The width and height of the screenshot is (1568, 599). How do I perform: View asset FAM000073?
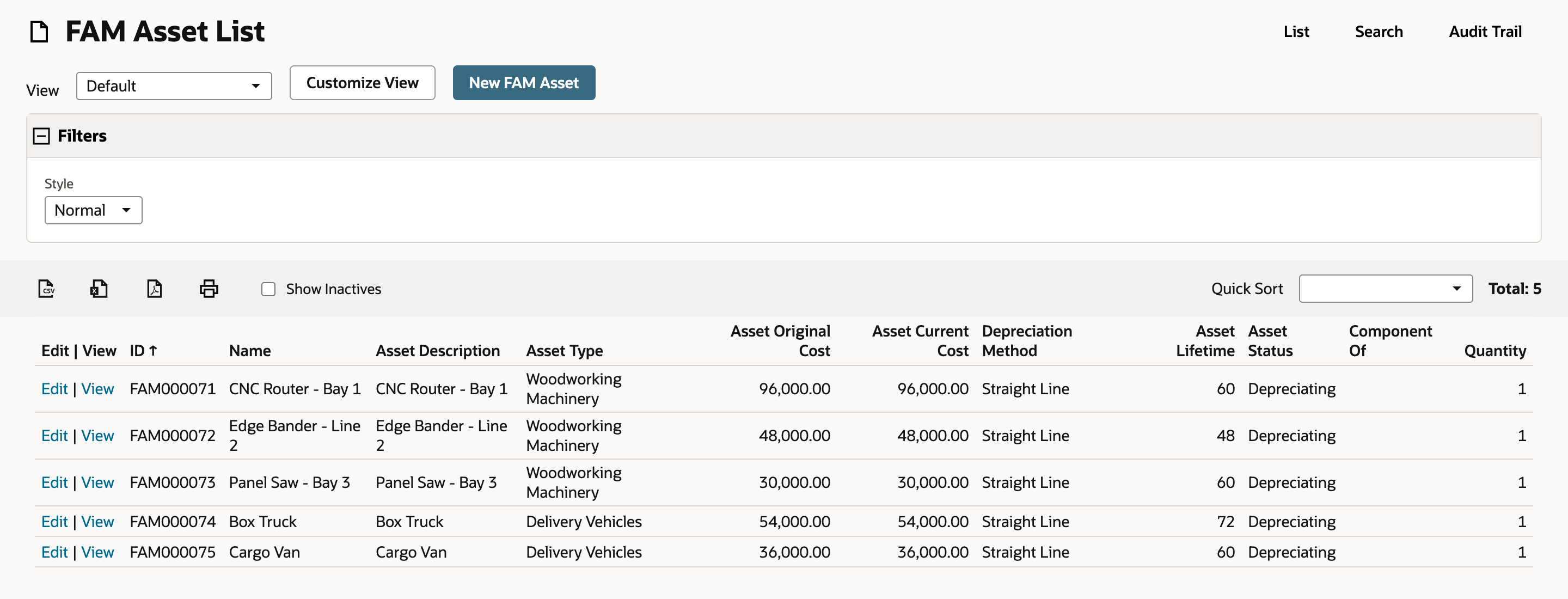97,482
